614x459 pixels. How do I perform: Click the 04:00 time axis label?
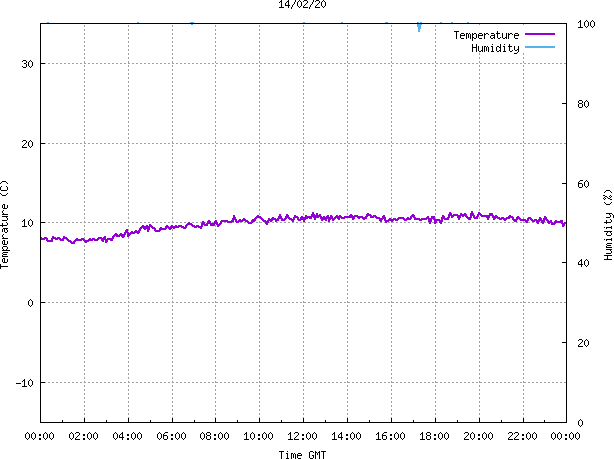click(127, 436)
